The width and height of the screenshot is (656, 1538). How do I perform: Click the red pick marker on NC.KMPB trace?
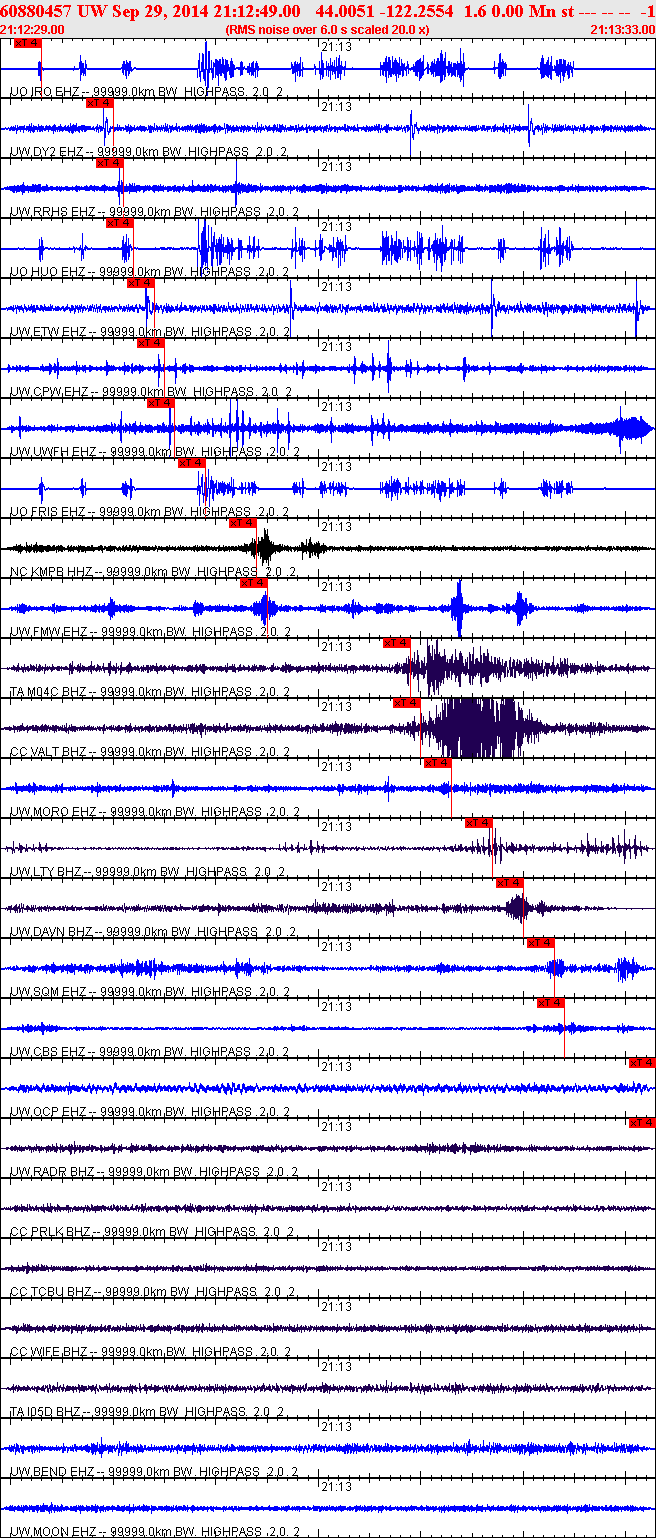[x=243, y=523]
